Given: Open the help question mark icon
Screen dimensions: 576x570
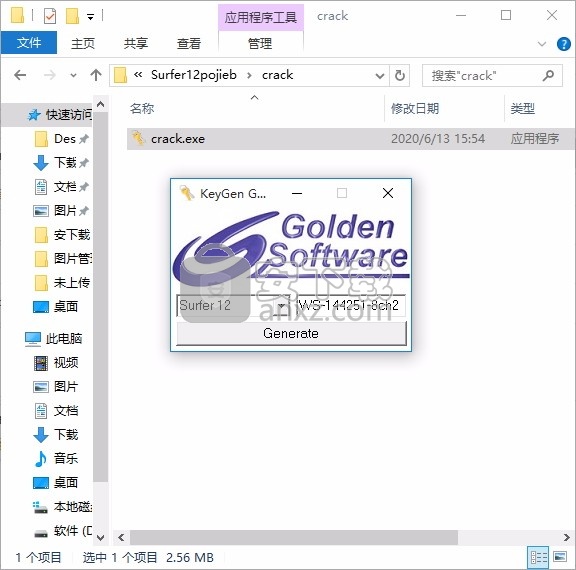Looking at the screenshot, I should pos(564,44).
